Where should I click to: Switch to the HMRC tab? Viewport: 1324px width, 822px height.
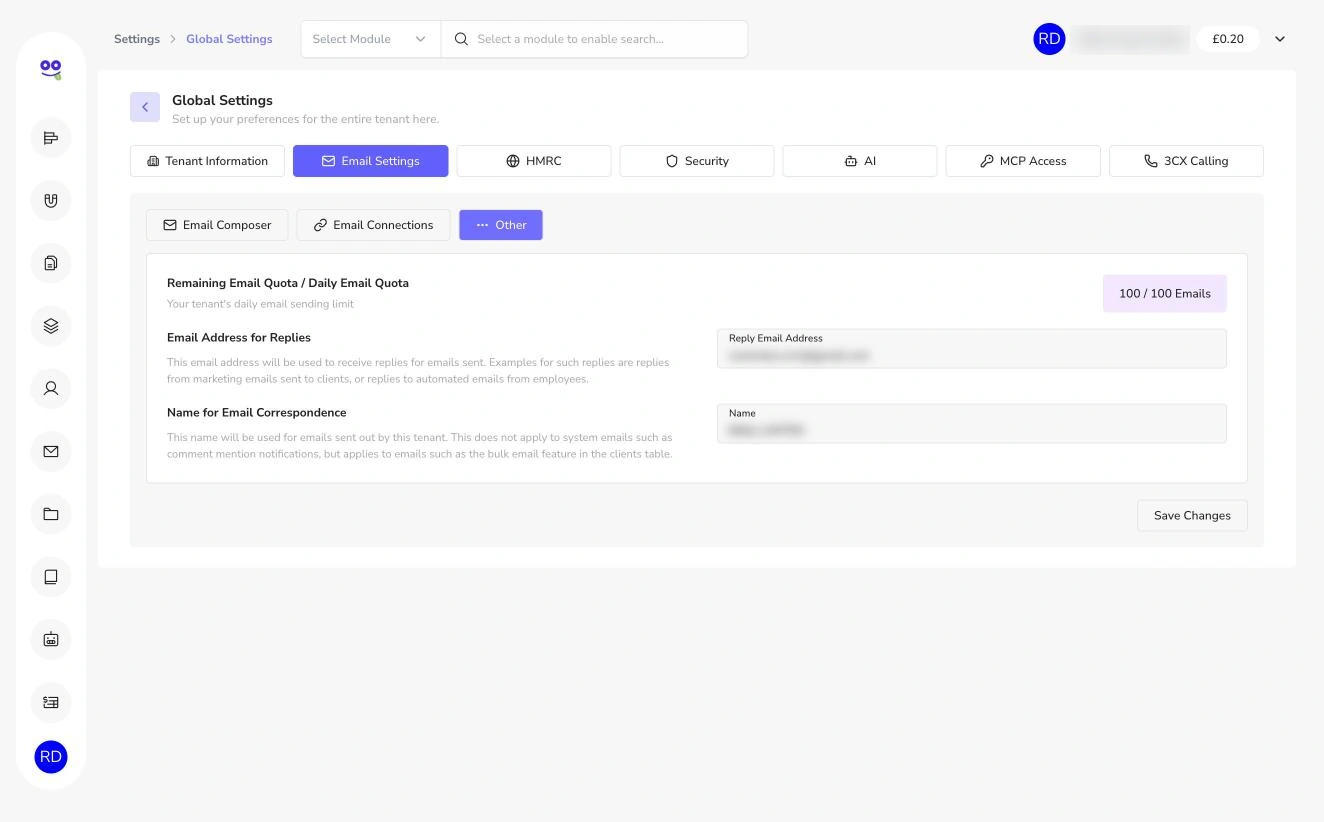click(x=534, y=161)
